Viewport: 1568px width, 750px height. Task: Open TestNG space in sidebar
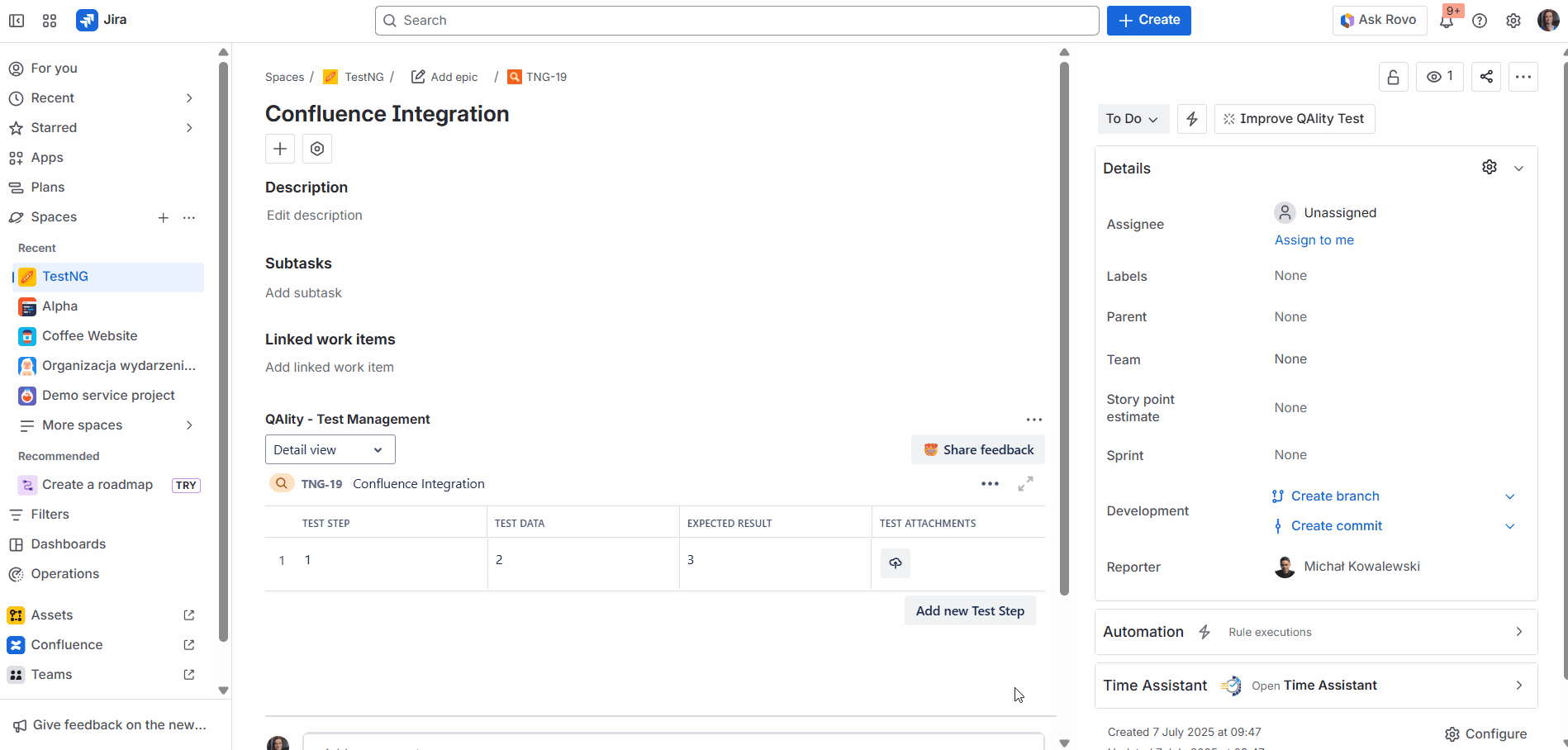(109, 277)
